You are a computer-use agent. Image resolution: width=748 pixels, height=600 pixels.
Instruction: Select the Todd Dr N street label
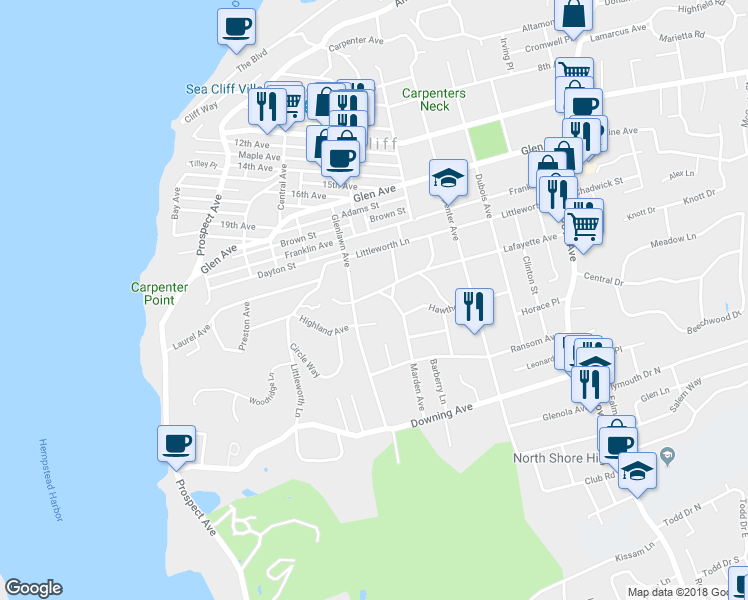click(682, 515)
